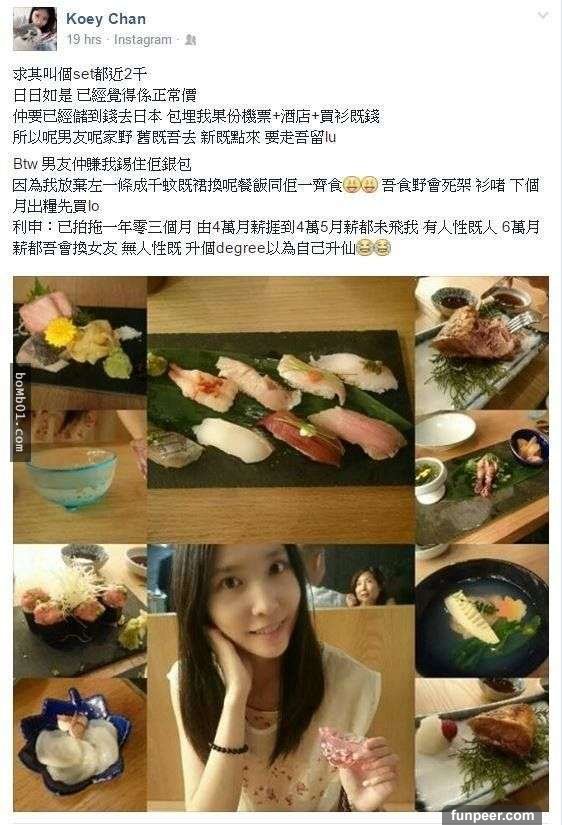This screenshot has height=825, width=562.
Task: Open the Instagram source link
Action: tap(143, 39)
